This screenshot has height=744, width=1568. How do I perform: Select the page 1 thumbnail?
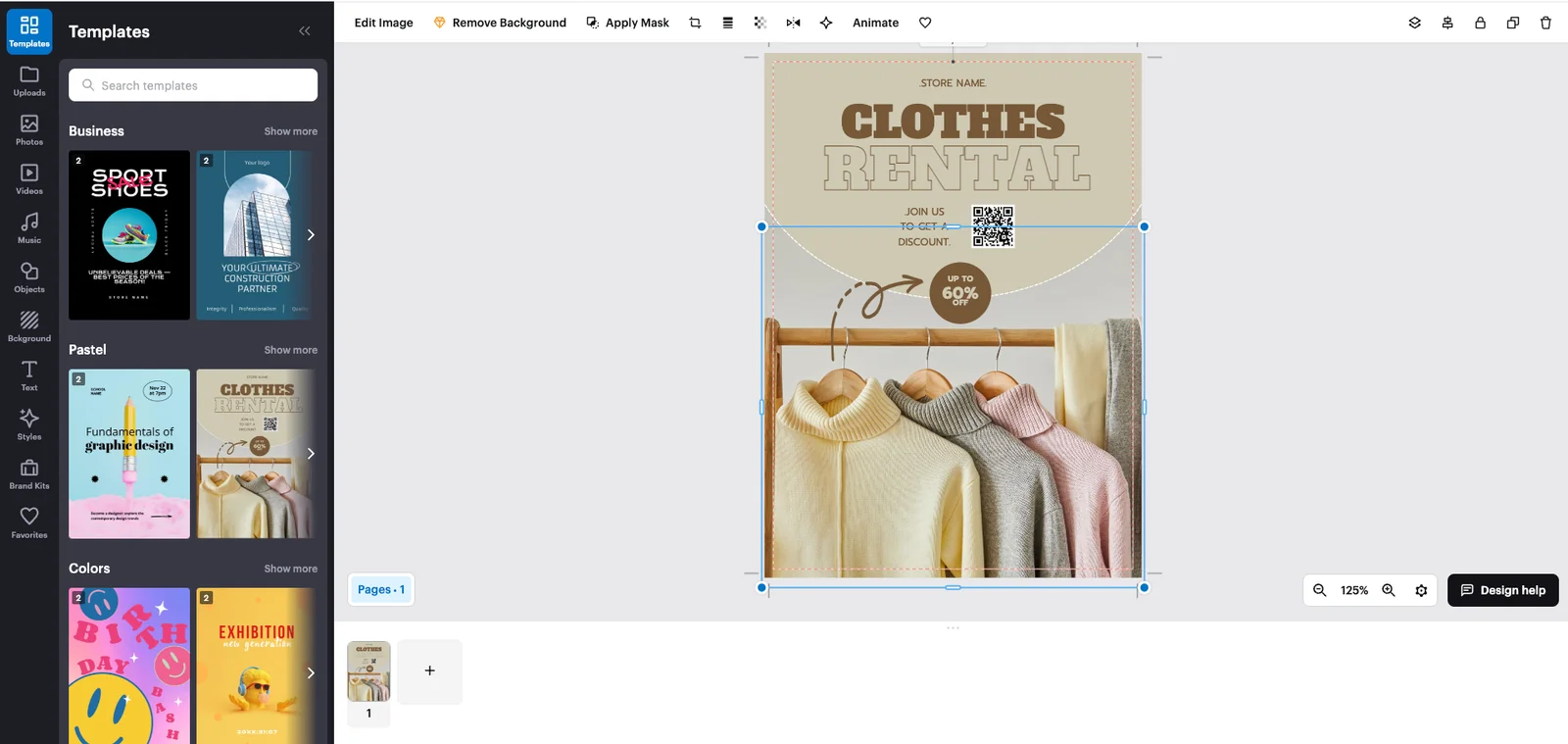(368, 671)
